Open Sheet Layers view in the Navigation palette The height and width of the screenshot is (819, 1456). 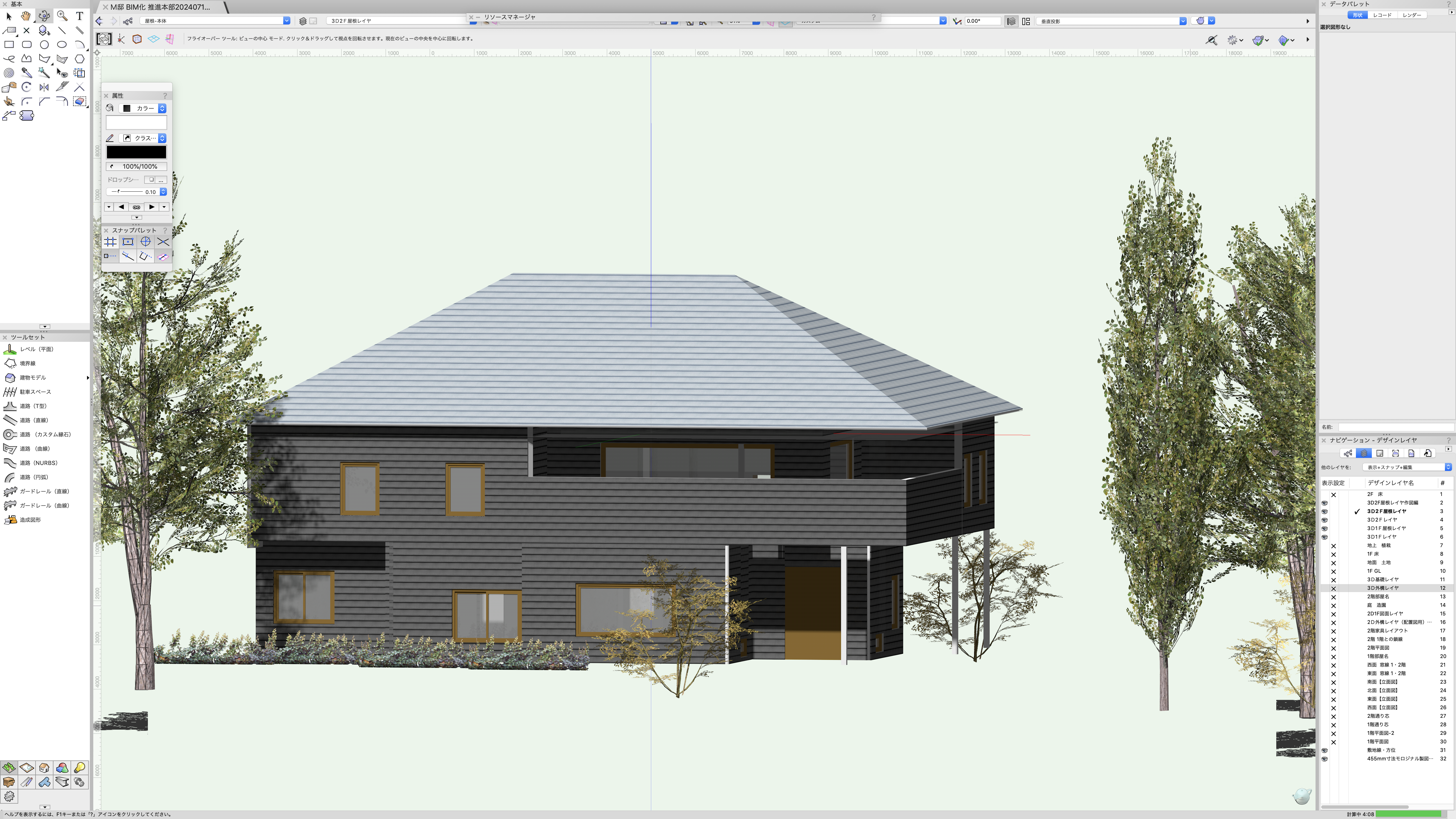(x=1380, y=453)
